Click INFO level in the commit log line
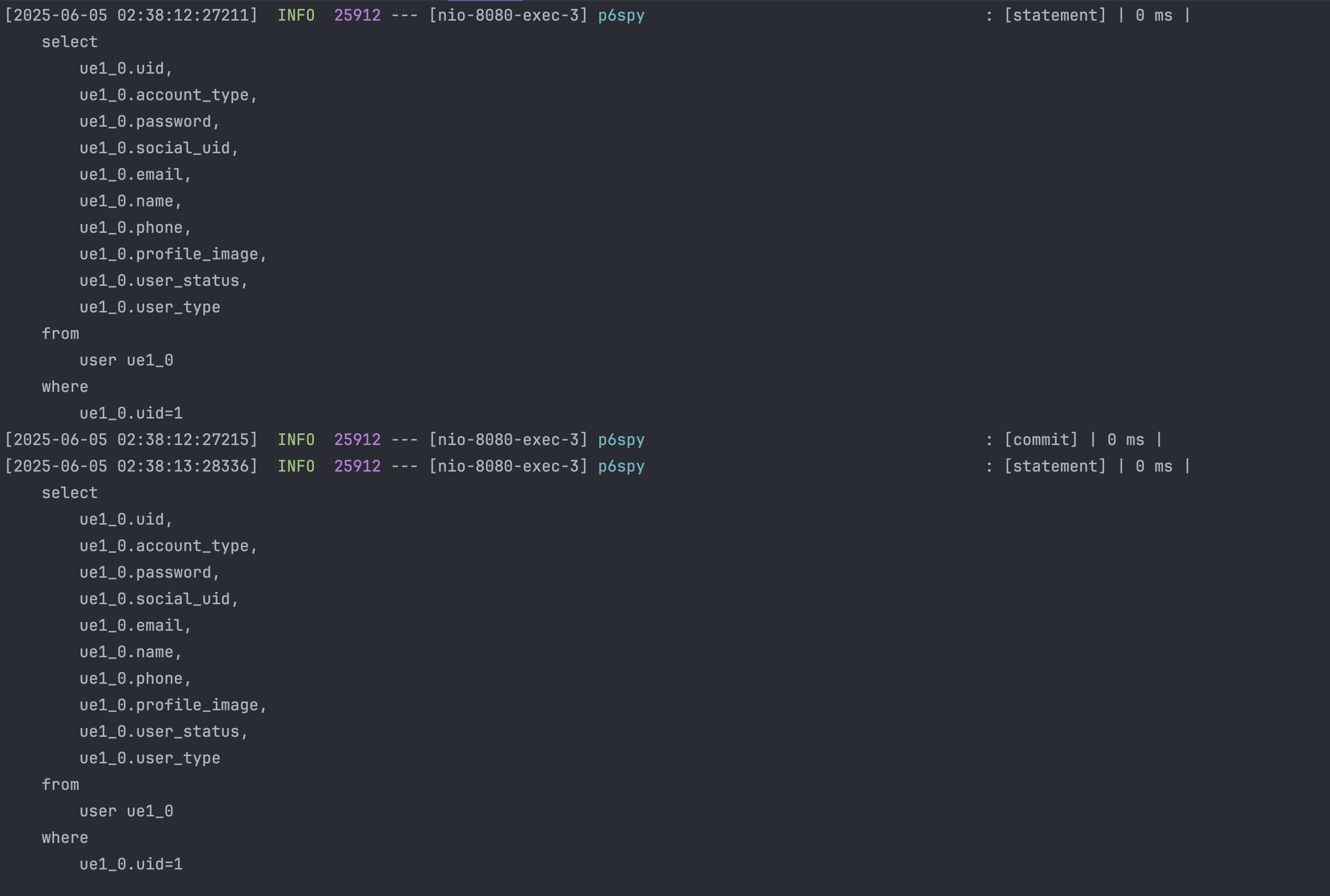This screenshot has height=896, width=1330. 296,440
